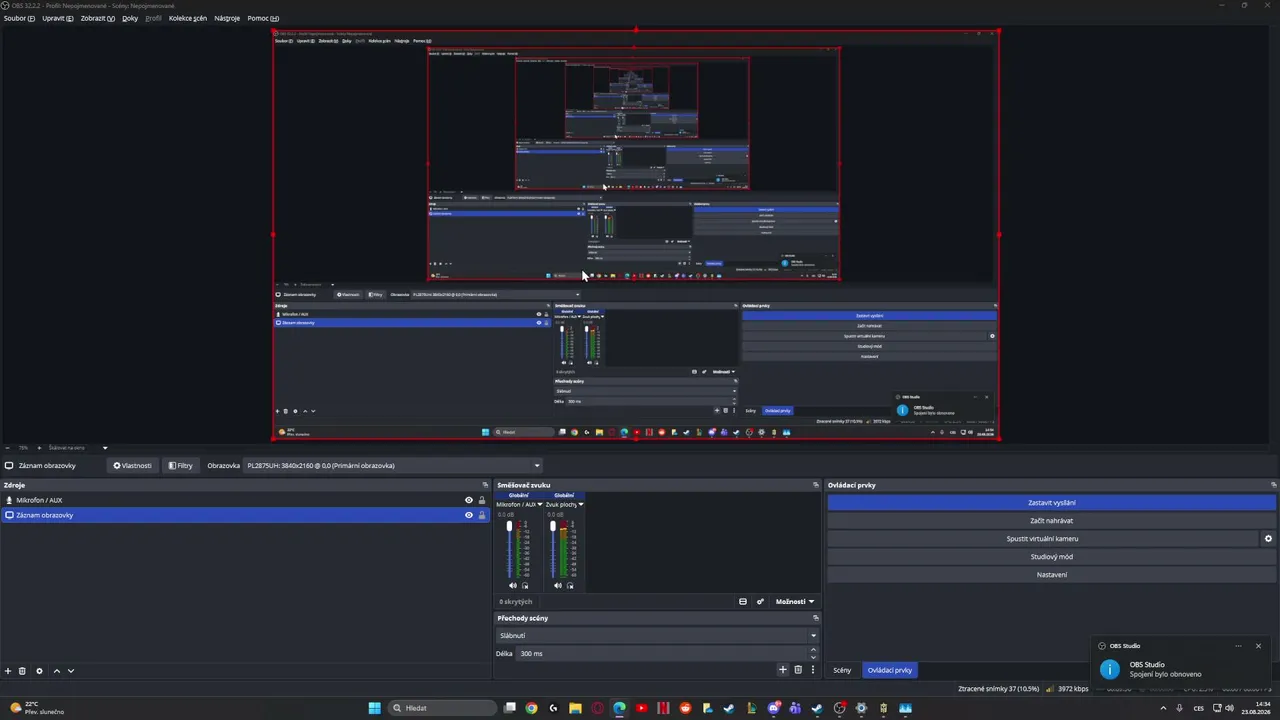Switch to the Ovládací prvky tab
The image size is (1280, 720).
890,670
